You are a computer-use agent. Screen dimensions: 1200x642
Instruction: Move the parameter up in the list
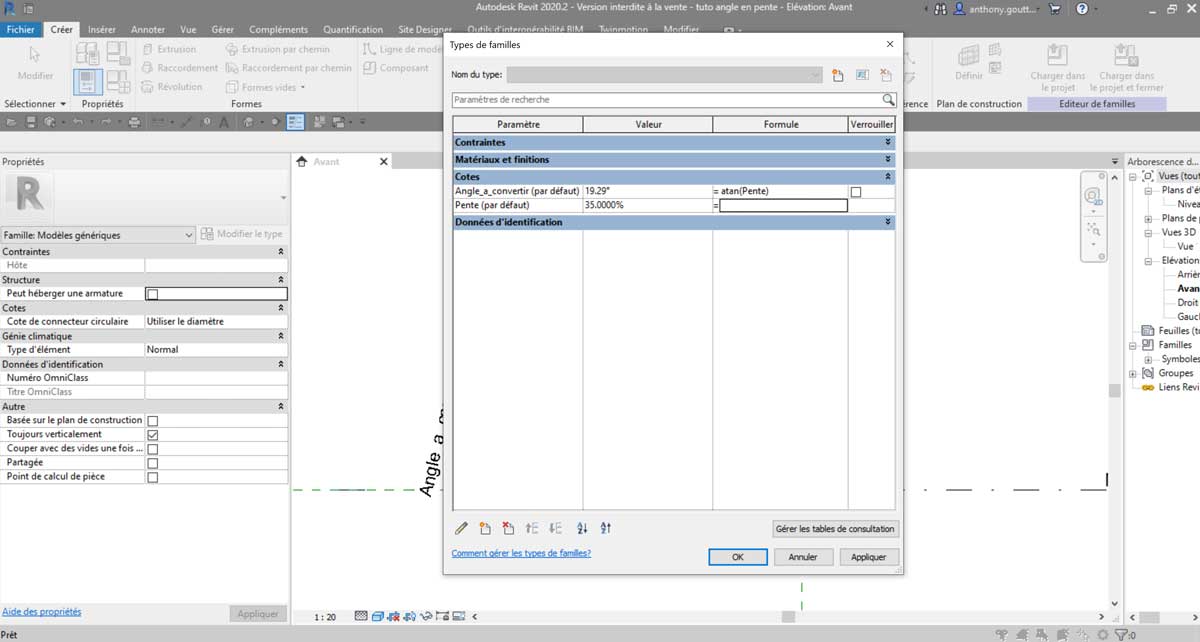pos(531,528)
